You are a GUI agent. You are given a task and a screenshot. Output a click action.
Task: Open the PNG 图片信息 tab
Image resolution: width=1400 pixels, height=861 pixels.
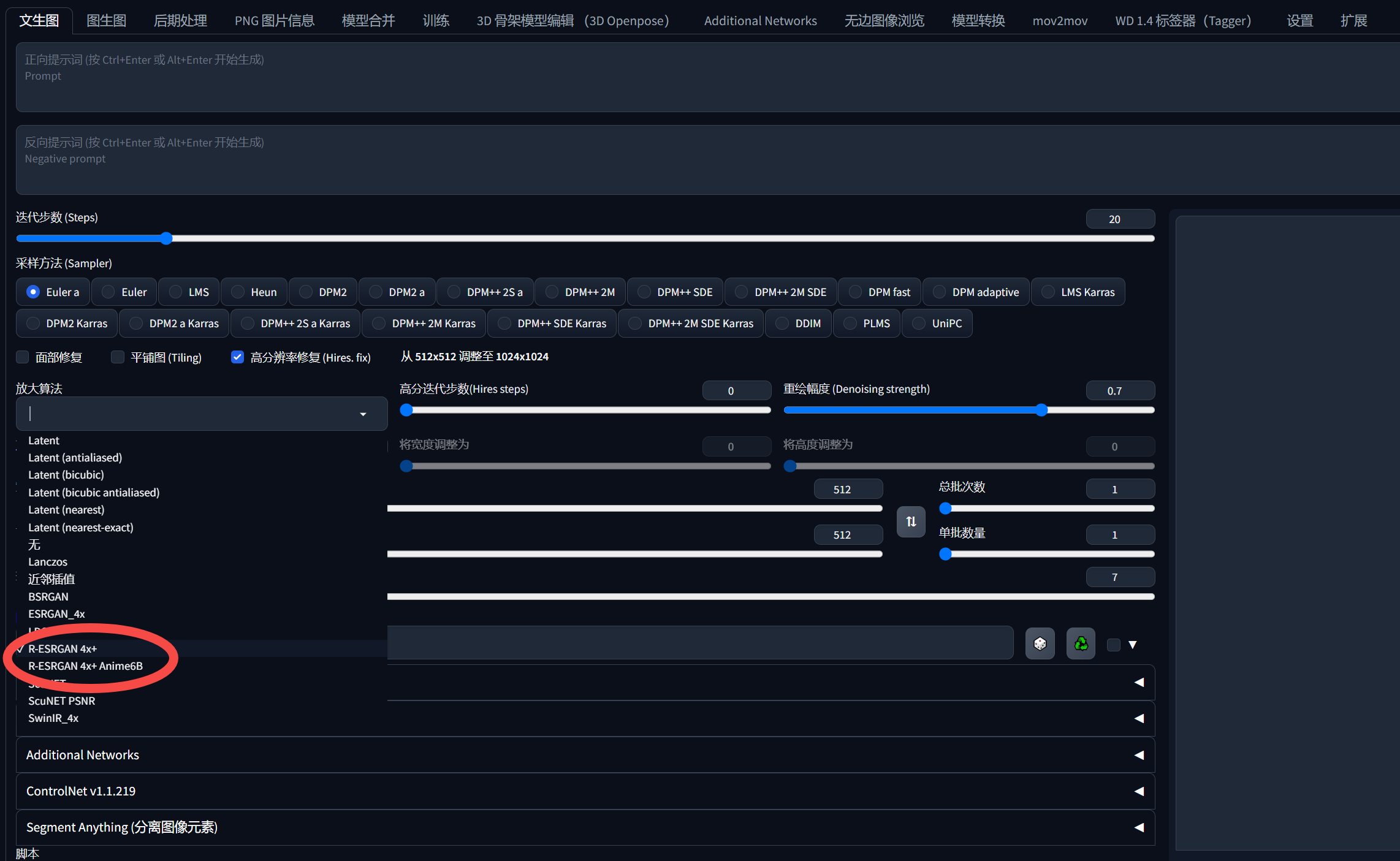[275, 21]
